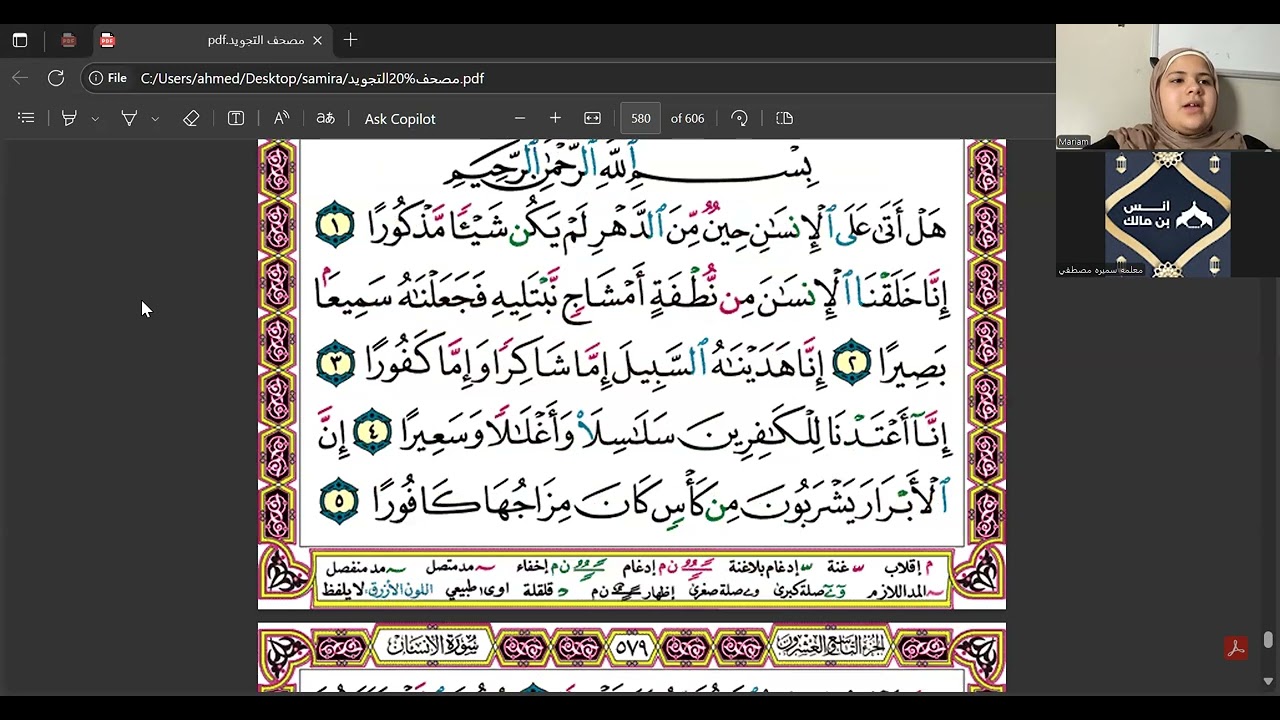
Task: Toggle fit to width view
Action: click(592, 118)
